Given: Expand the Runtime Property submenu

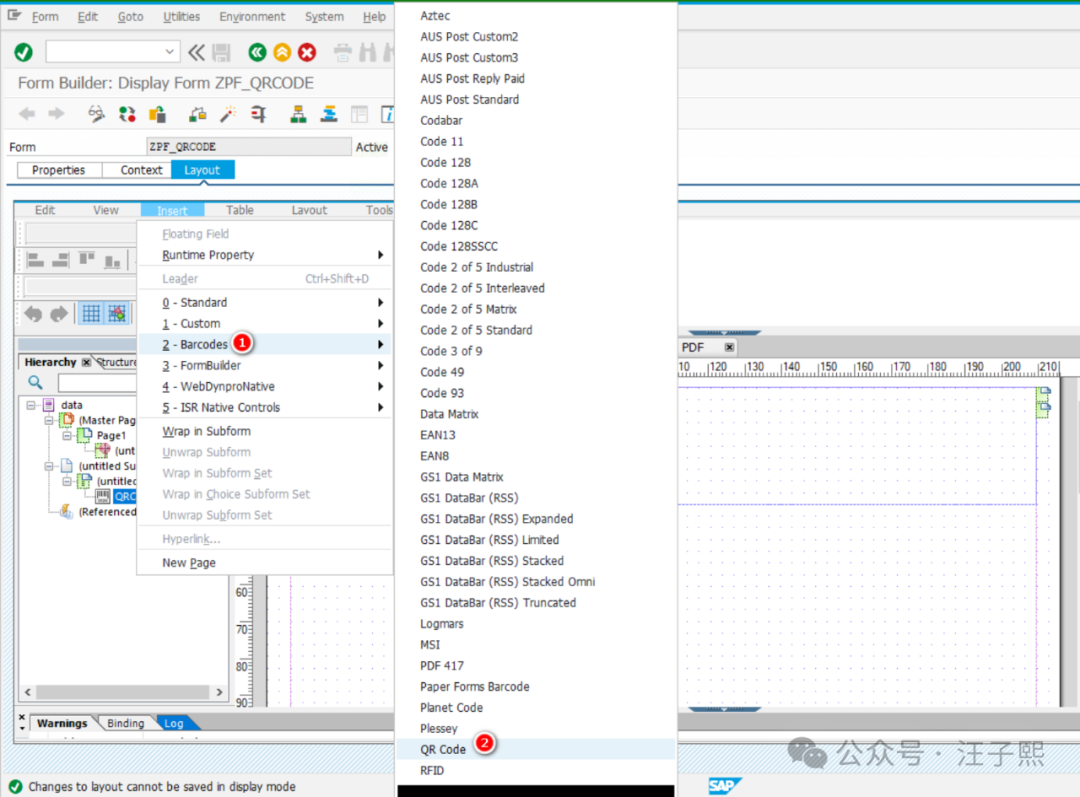Looking at the screenshot, I should tap(265, 255).
